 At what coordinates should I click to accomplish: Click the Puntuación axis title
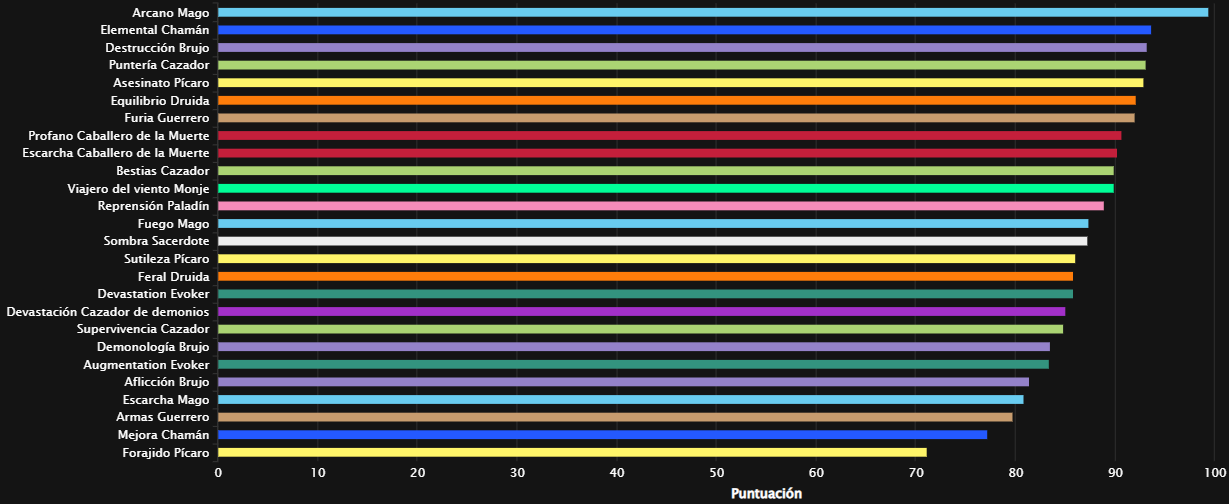766,493
